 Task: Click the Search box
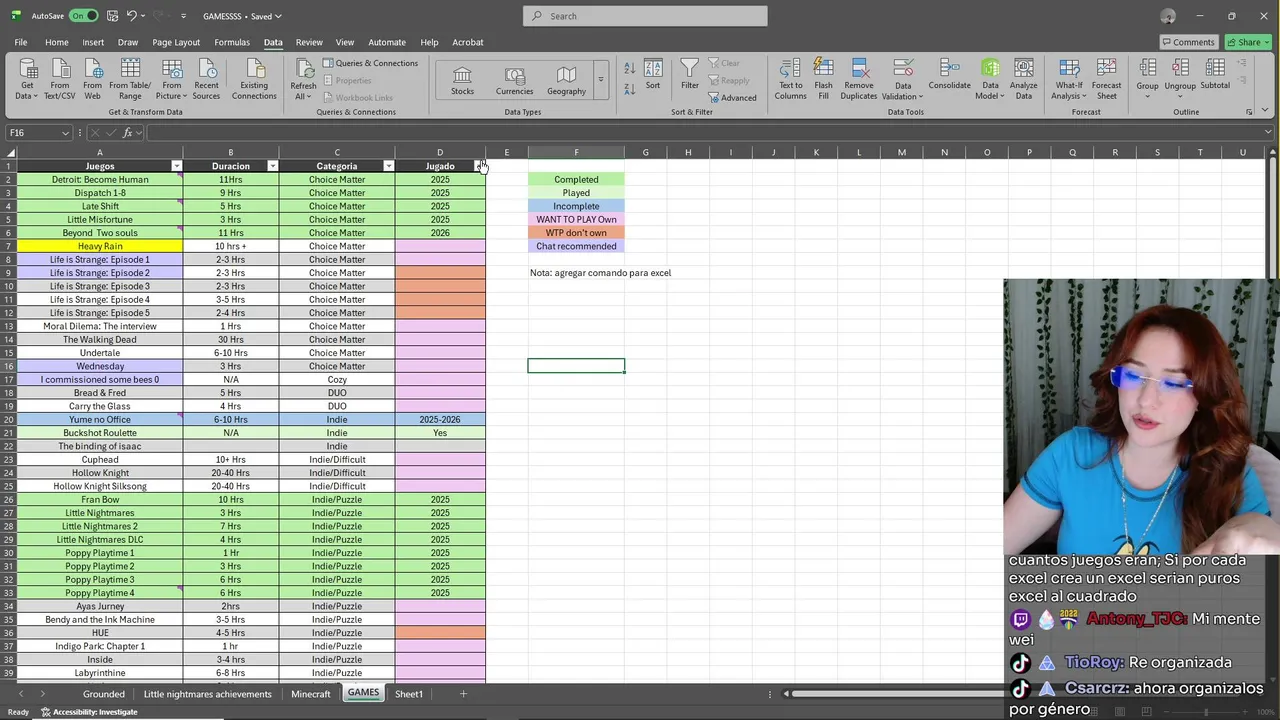click(x=645, y=16)
